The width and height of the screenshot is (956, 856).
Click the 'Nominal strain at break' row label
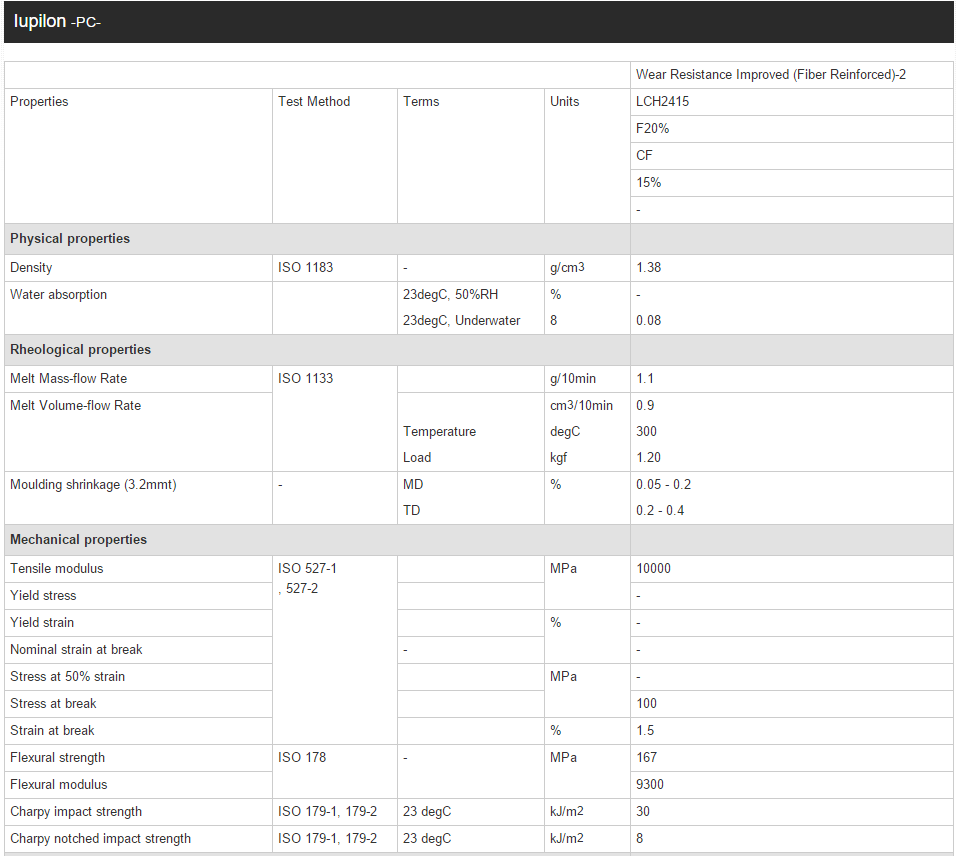(76, 649)
